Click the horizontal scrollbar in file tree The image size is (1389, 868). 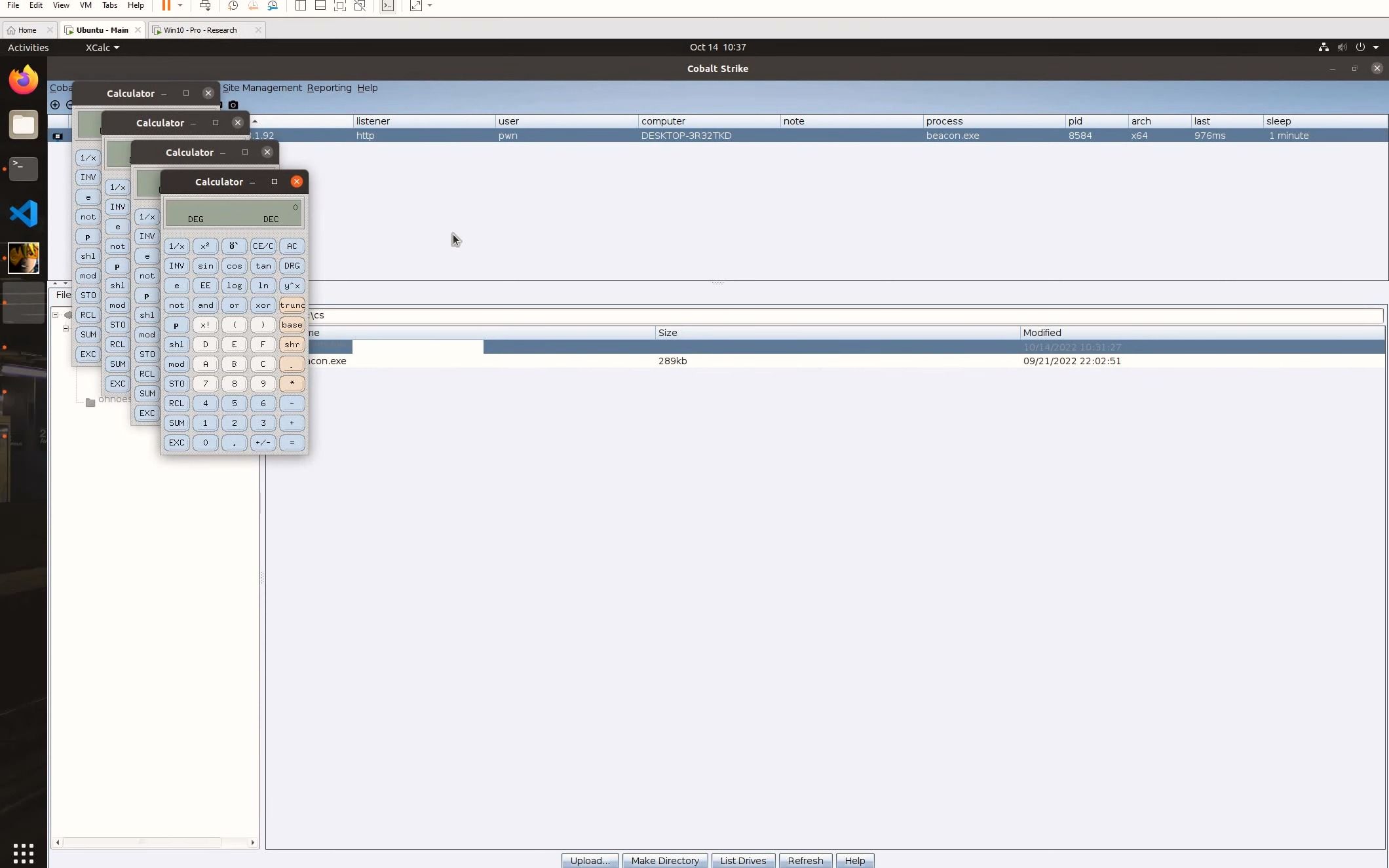tap(142, 842)
